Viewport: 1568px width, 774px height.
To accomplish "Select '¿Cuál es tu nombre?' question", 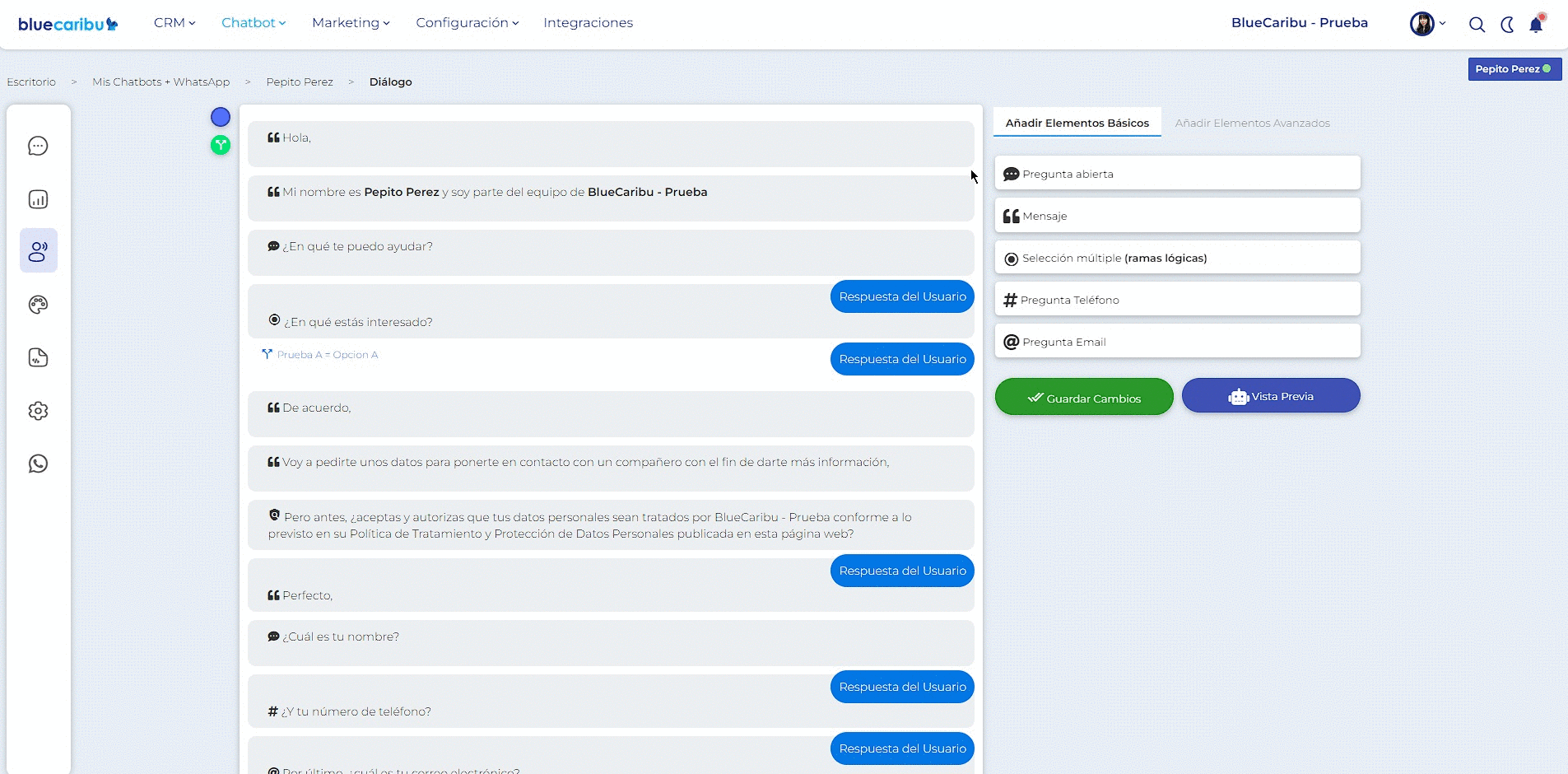I will [x=611, y=643].
